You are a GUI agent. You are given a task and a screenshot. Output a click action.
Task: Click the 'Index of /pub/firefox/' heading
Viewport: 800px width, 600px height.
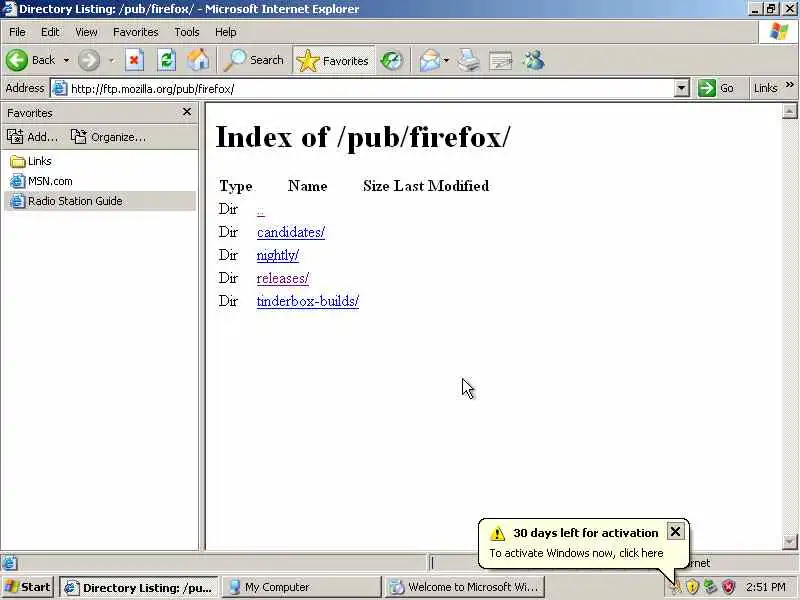[363, 137]
